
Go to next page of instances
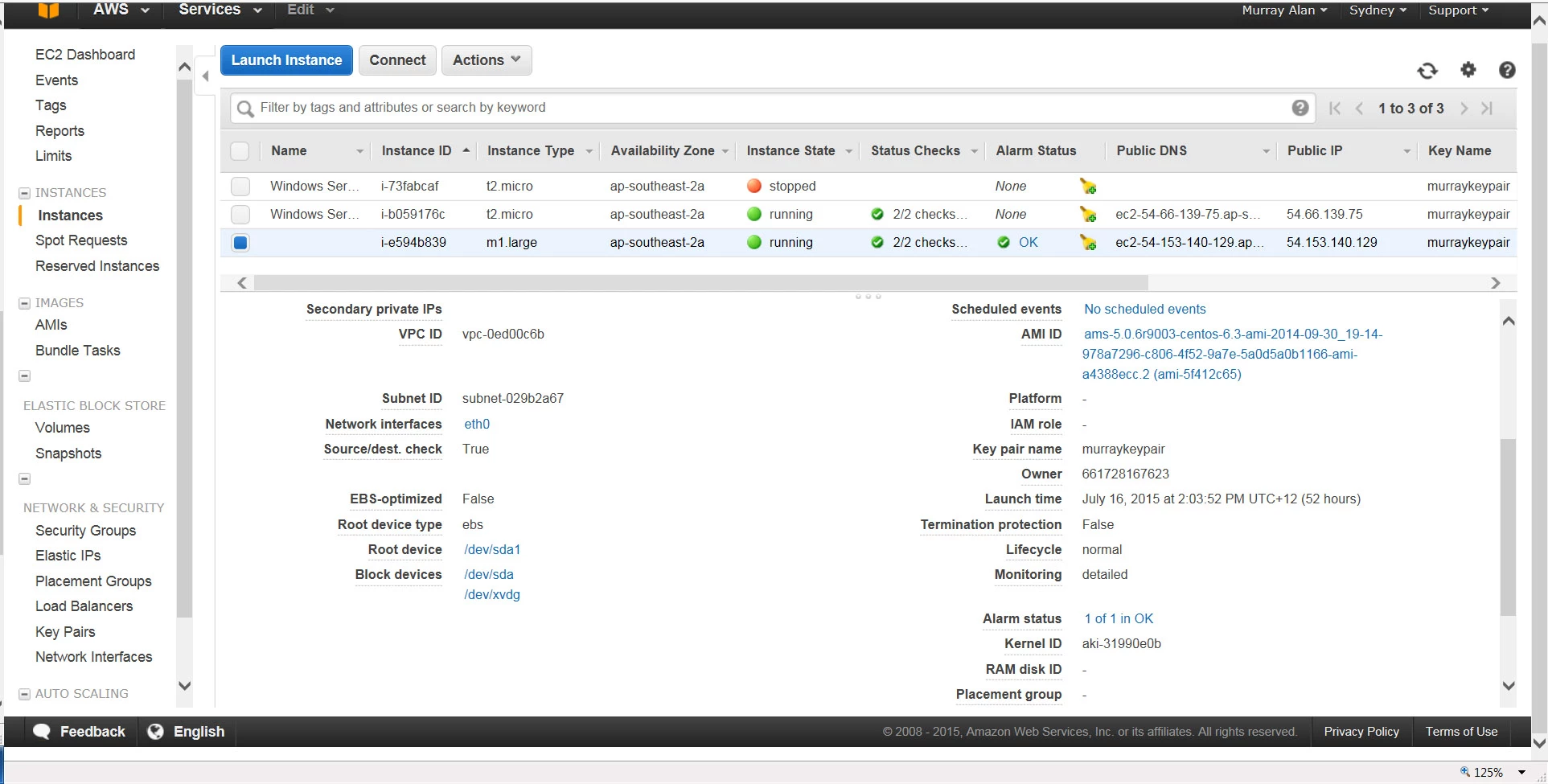[x=1464, y=109]
